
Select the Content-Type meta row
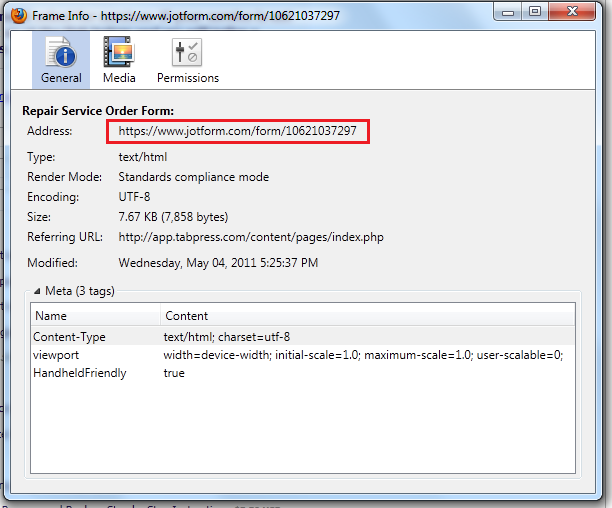(x=300, y=337)
